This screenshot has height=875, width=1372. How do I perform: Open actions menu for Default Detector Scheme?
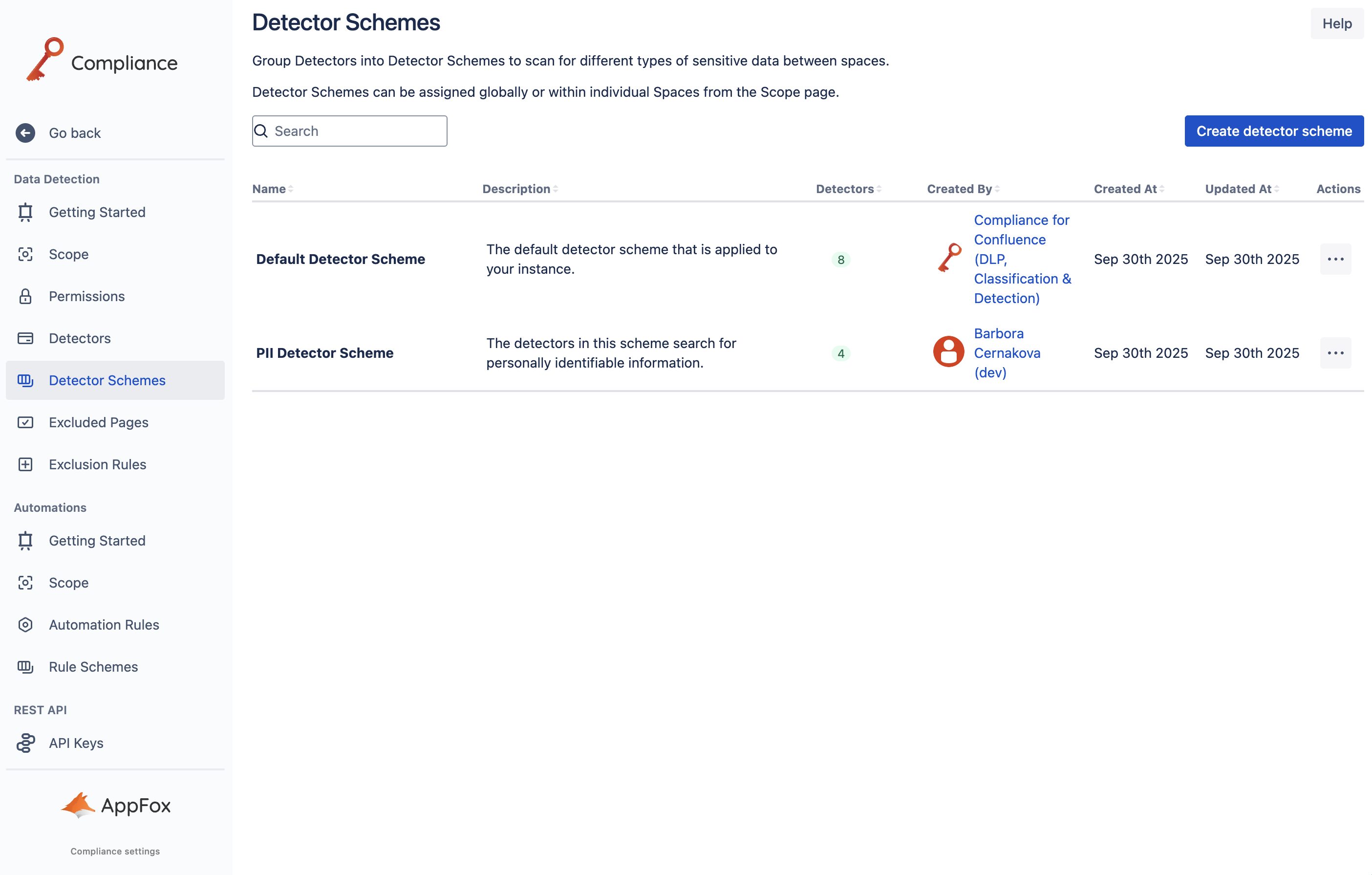click(1335, 260)
